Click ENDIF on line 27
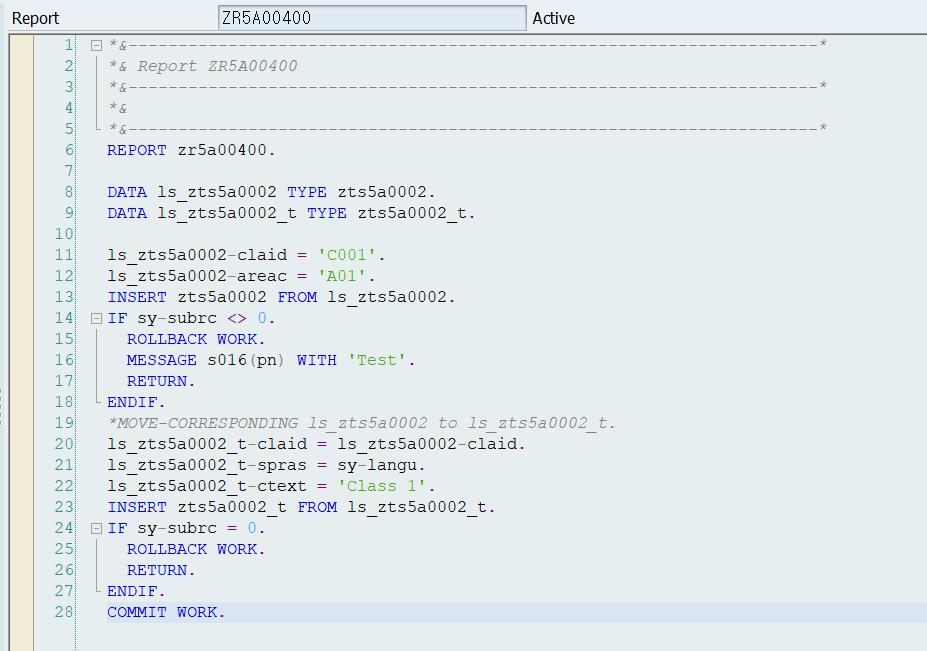 [x=136, y=591]
